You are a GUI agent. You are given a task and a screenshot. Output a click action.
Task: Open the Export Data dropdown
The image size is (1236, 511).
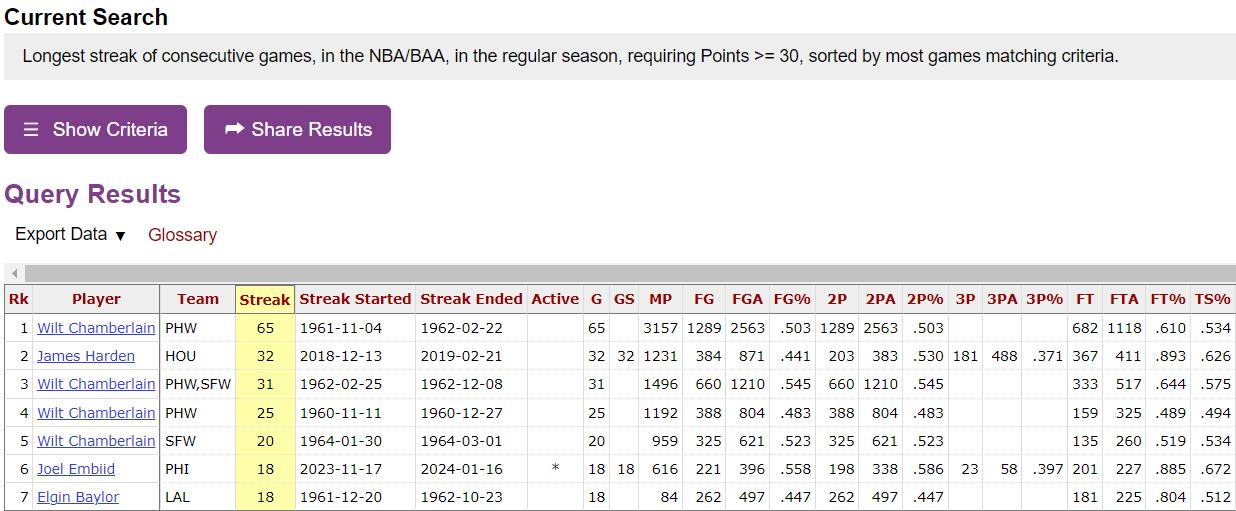click(70, 234)
